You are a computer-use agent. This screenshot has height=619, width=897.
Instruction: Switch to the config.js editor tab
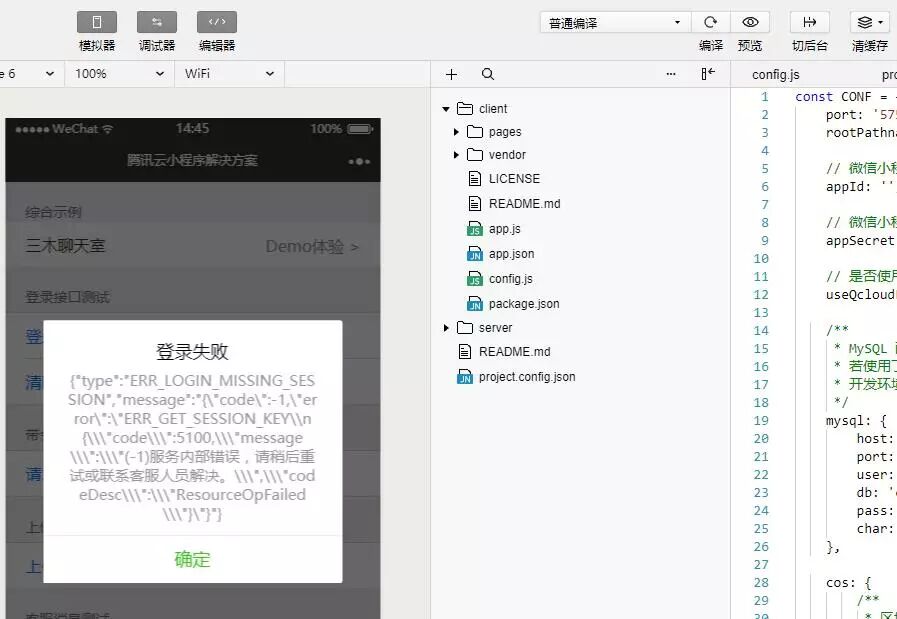775,75
